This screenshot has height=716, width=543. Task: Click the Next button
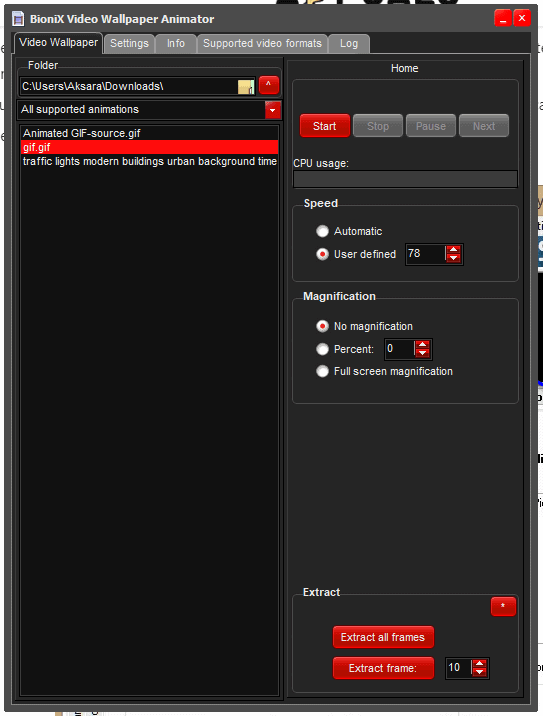click(484, 126)
